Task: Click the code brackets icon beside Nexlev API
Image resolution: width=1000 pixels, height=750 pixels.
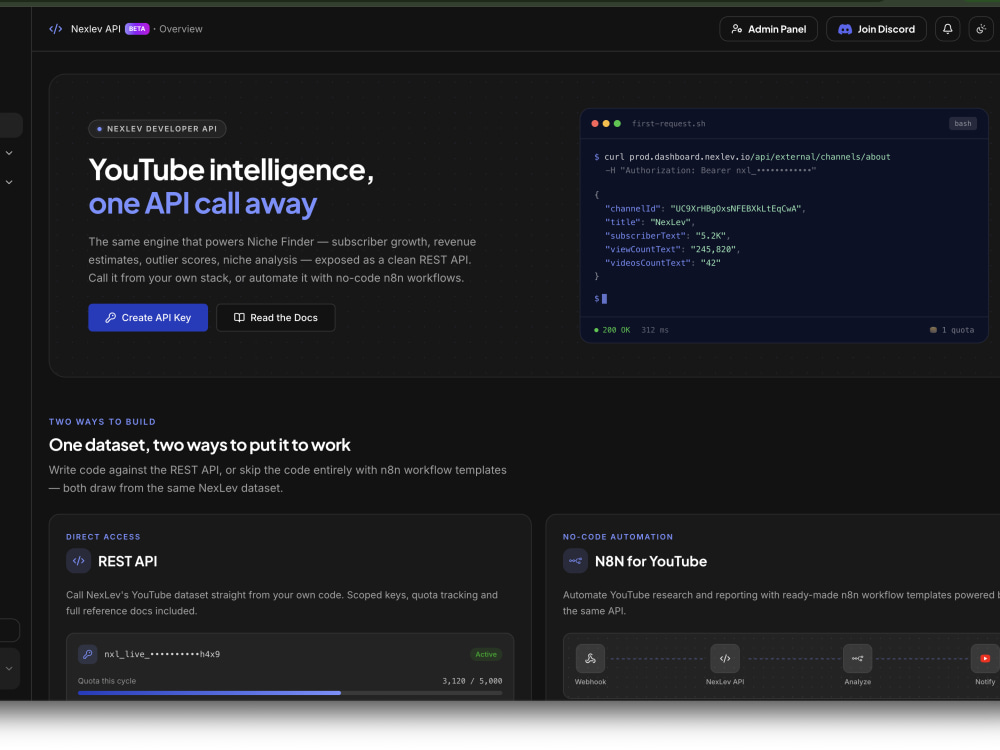Action: (x=56, y=29)
